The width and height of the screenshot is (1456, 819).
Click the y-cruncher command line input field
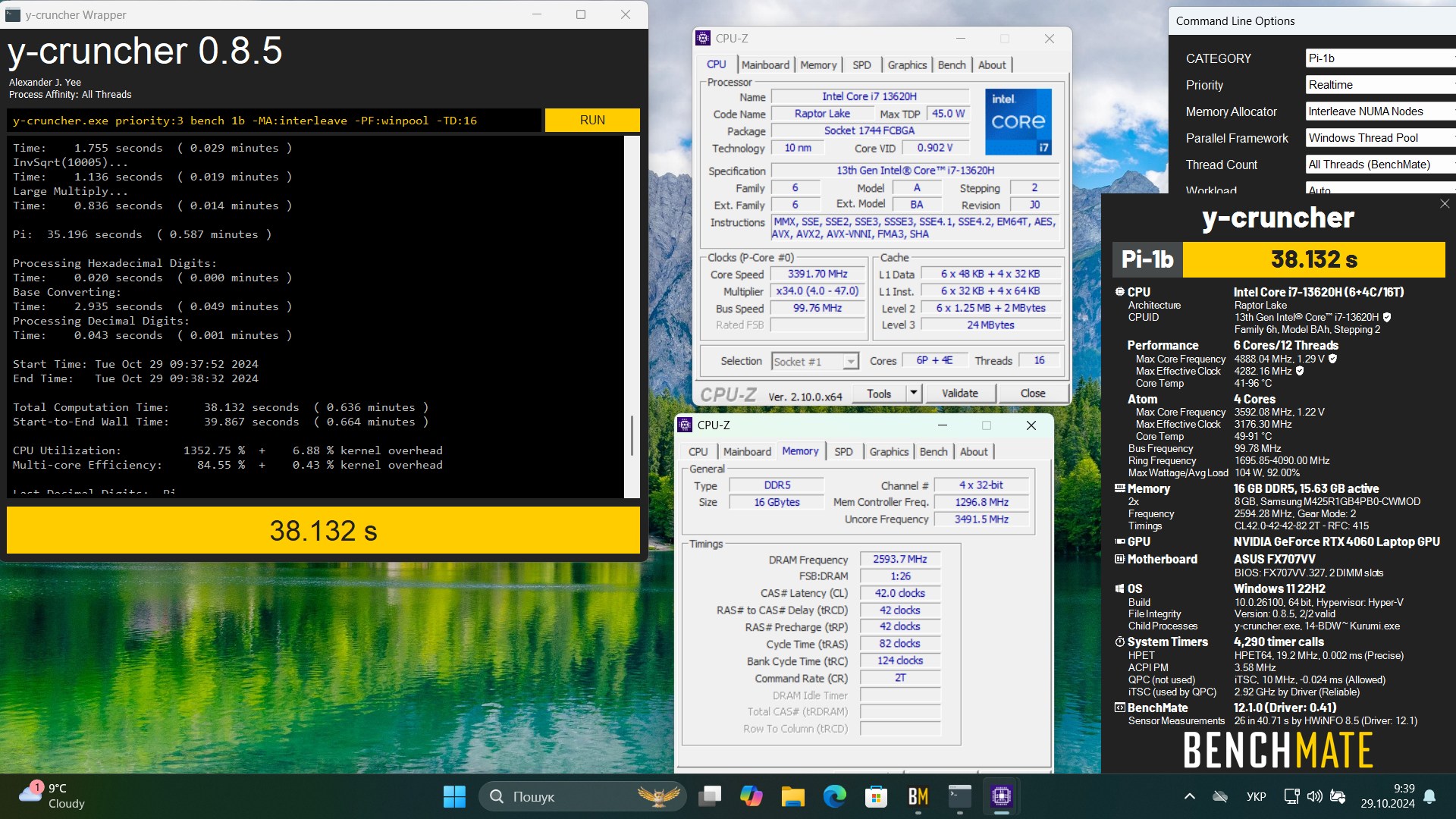coord(275,120)
